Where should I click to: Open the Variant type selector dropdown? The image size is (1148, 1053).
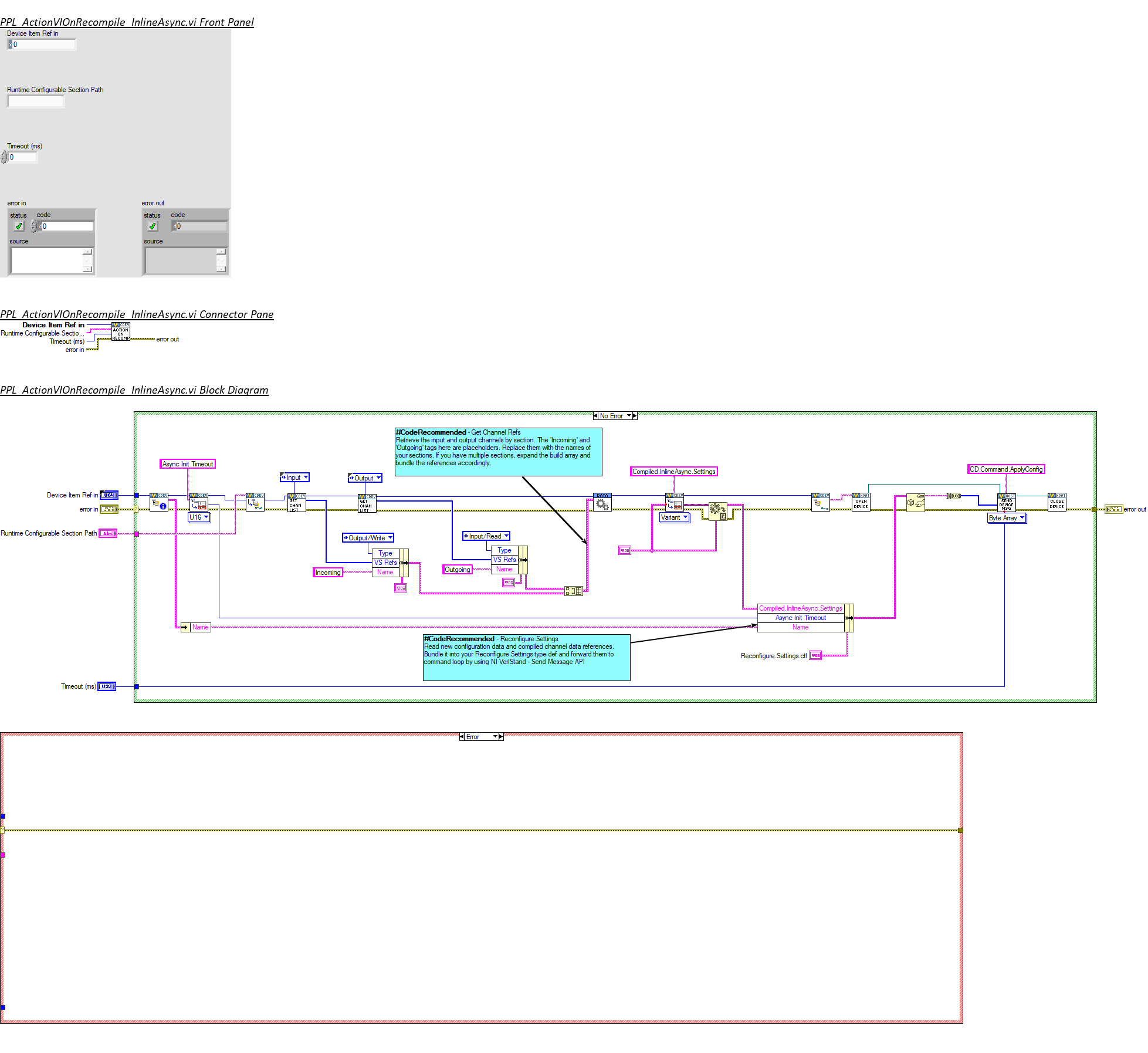coord(685,517)
